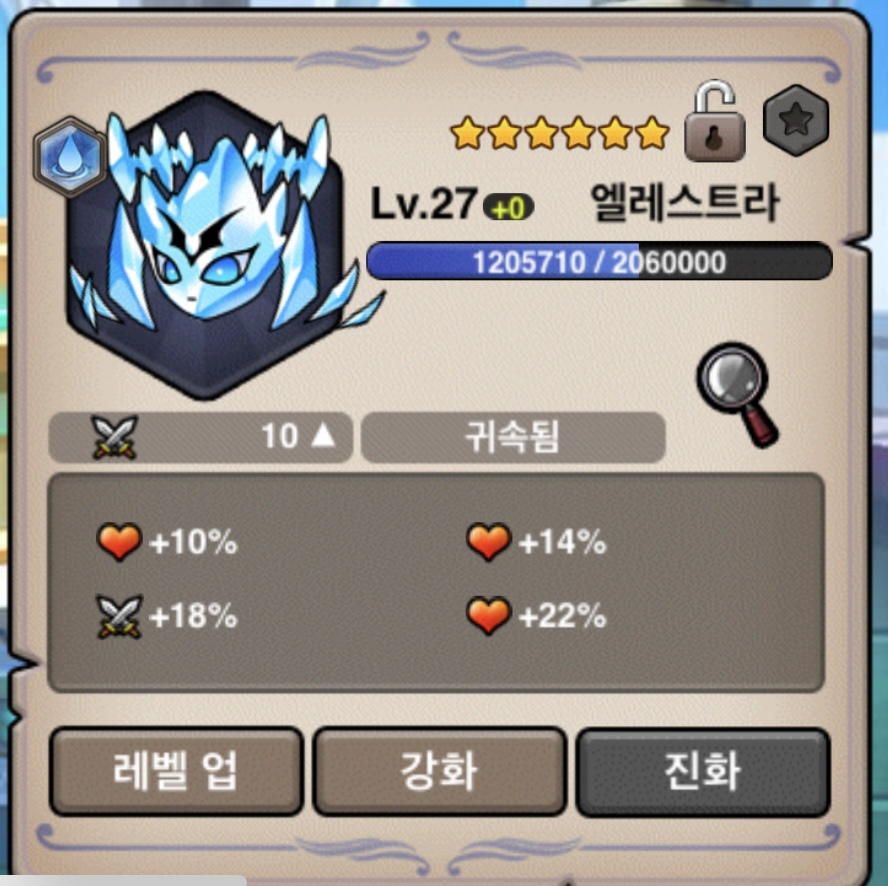
Task: Expand the attack power up-arrow
Action: point(323,435)
